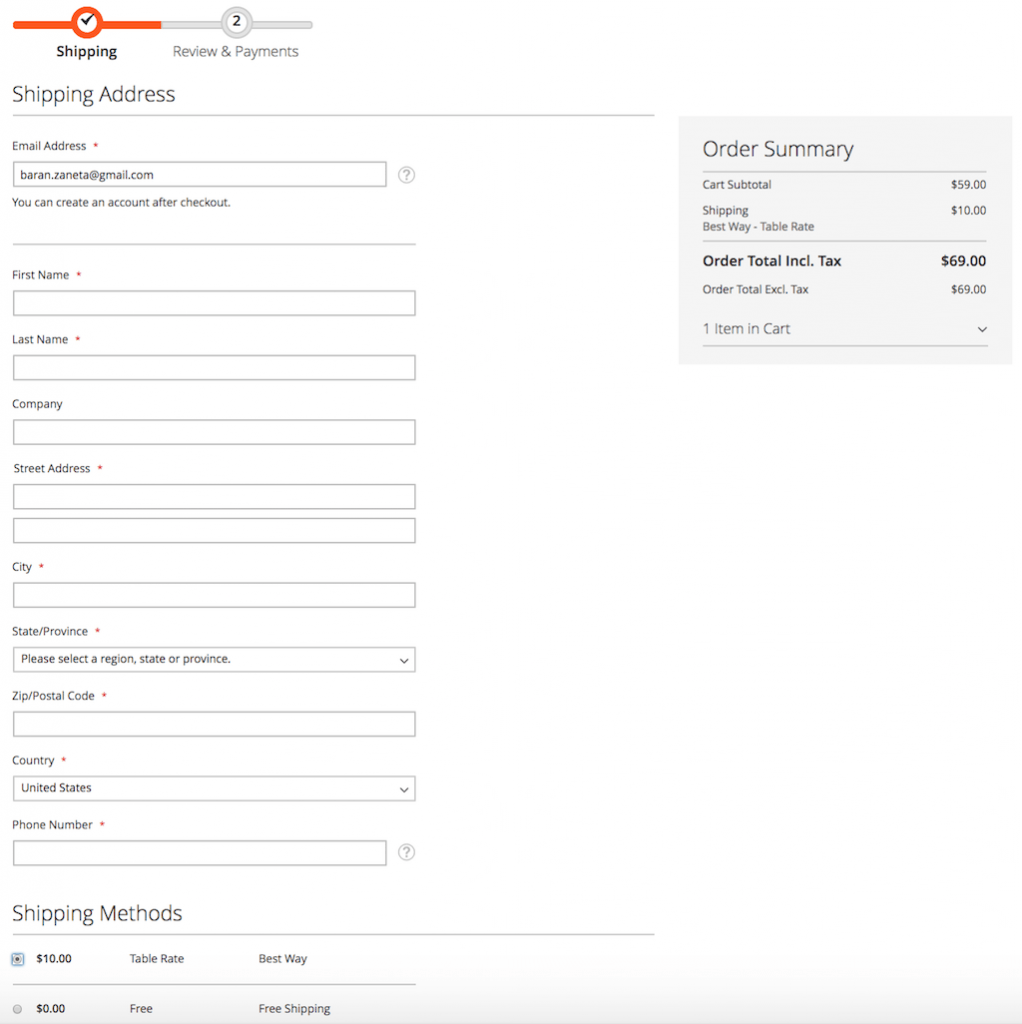1022x1024 pixels.
Task: Click the help icon beside Phone Number
Action: click(406, 852)
